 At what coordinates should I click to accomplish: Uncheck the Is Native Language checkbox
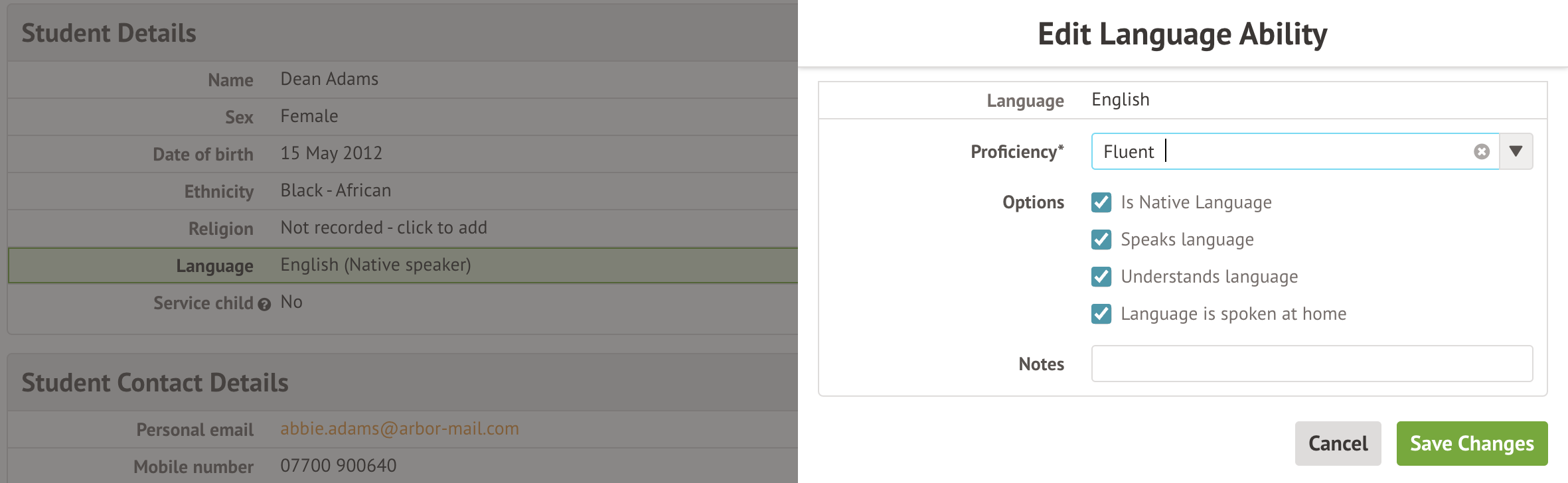1101,202
